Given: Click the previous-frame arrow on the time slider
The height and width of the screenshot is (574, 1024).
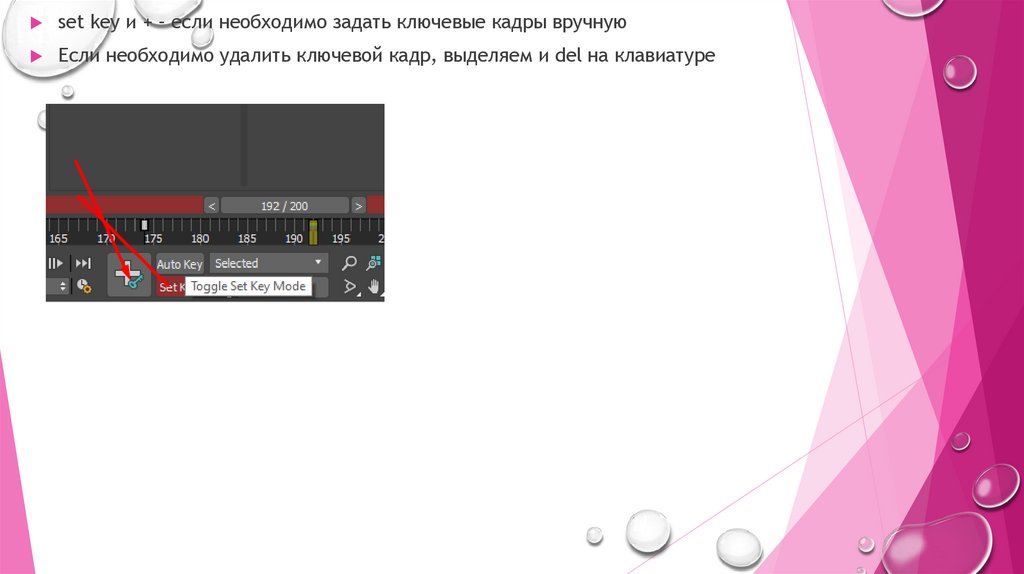Looking at the screenshot, I should pos(211,206).
